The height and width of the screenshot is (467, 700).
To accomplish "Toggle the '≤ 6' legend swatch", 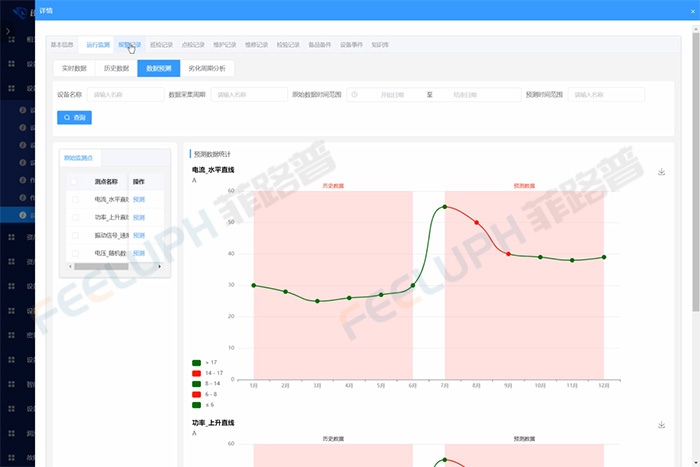I will click(196, 405).
